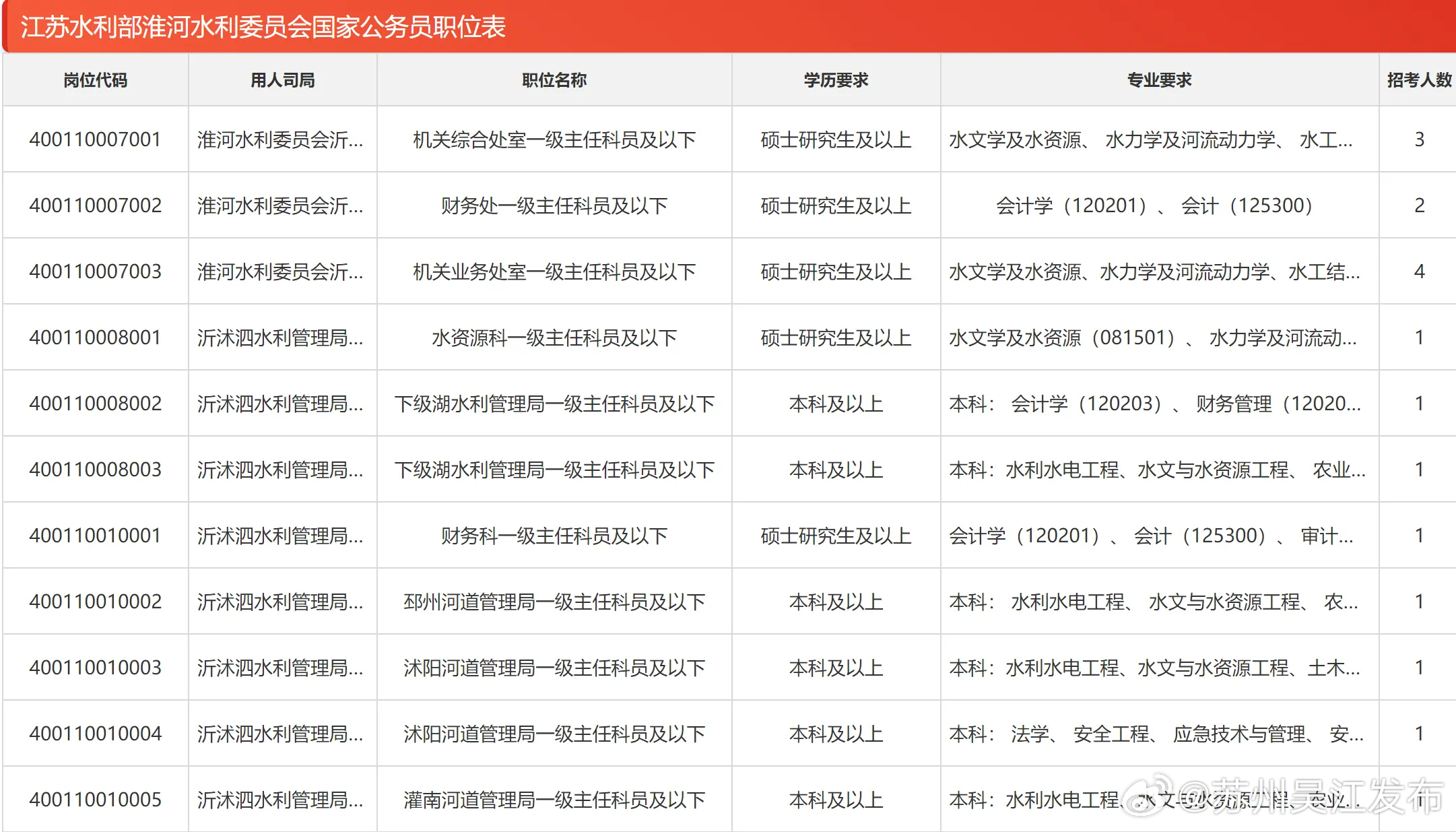Click 机关综合处室一级主任科员及以下 position name
Image resolution: width=1456 pixels, height=832 pixels.
pyautogui.click(x=554, y=139)
